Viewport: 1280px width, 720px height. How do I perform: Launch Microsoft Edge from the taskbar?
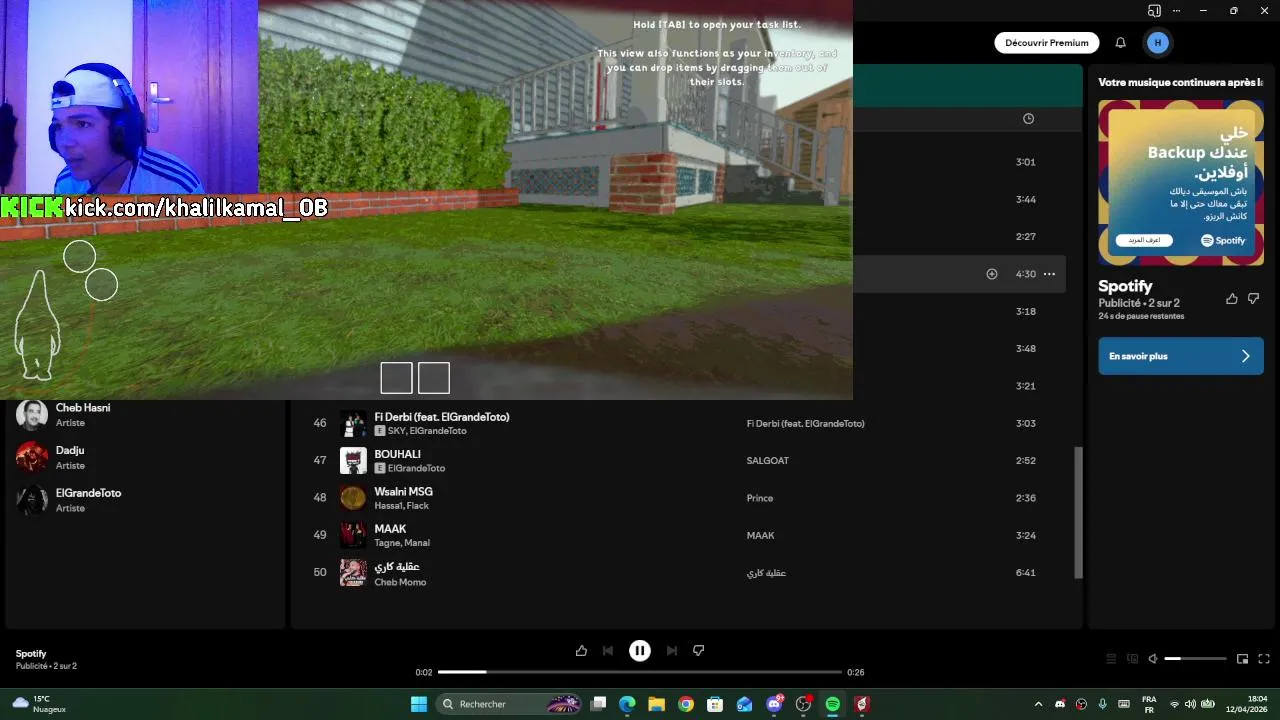click(627, 704)
